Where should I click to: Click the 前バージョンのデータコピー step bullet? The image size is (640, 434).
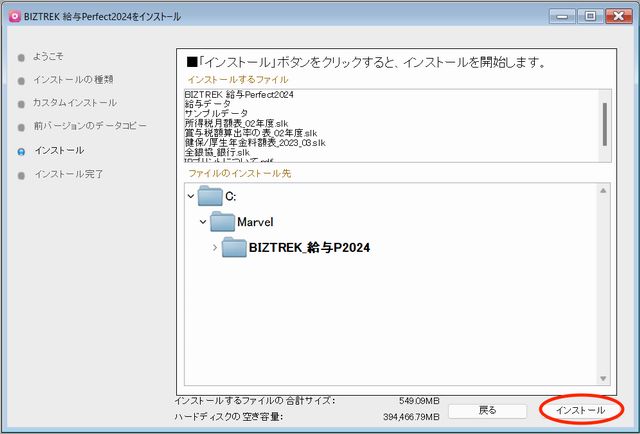click(x=21, y=128)
